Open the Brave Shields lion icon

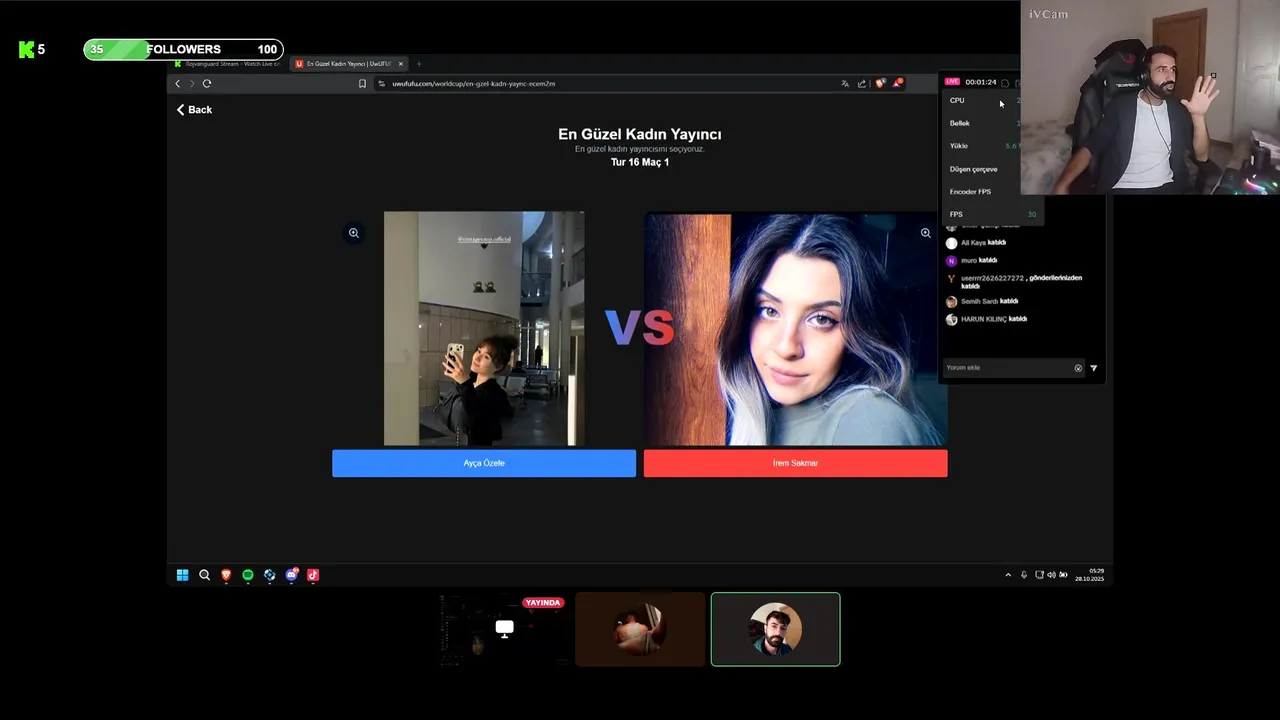(880, 84)
